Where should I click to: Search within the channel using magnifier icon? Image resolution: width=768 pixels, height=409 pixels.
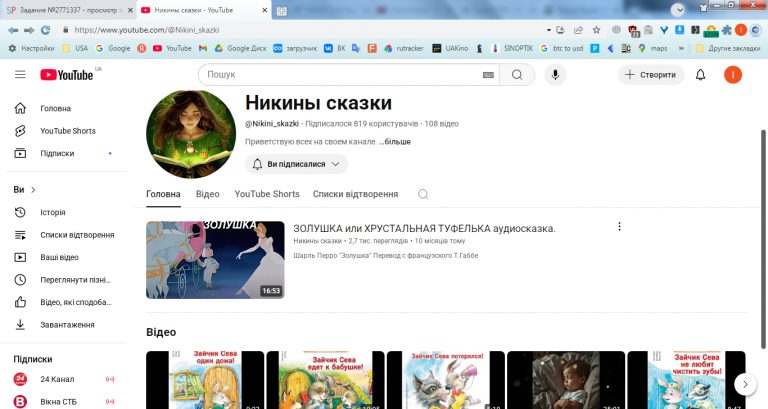pyautogui.click(x=423, y=194)
